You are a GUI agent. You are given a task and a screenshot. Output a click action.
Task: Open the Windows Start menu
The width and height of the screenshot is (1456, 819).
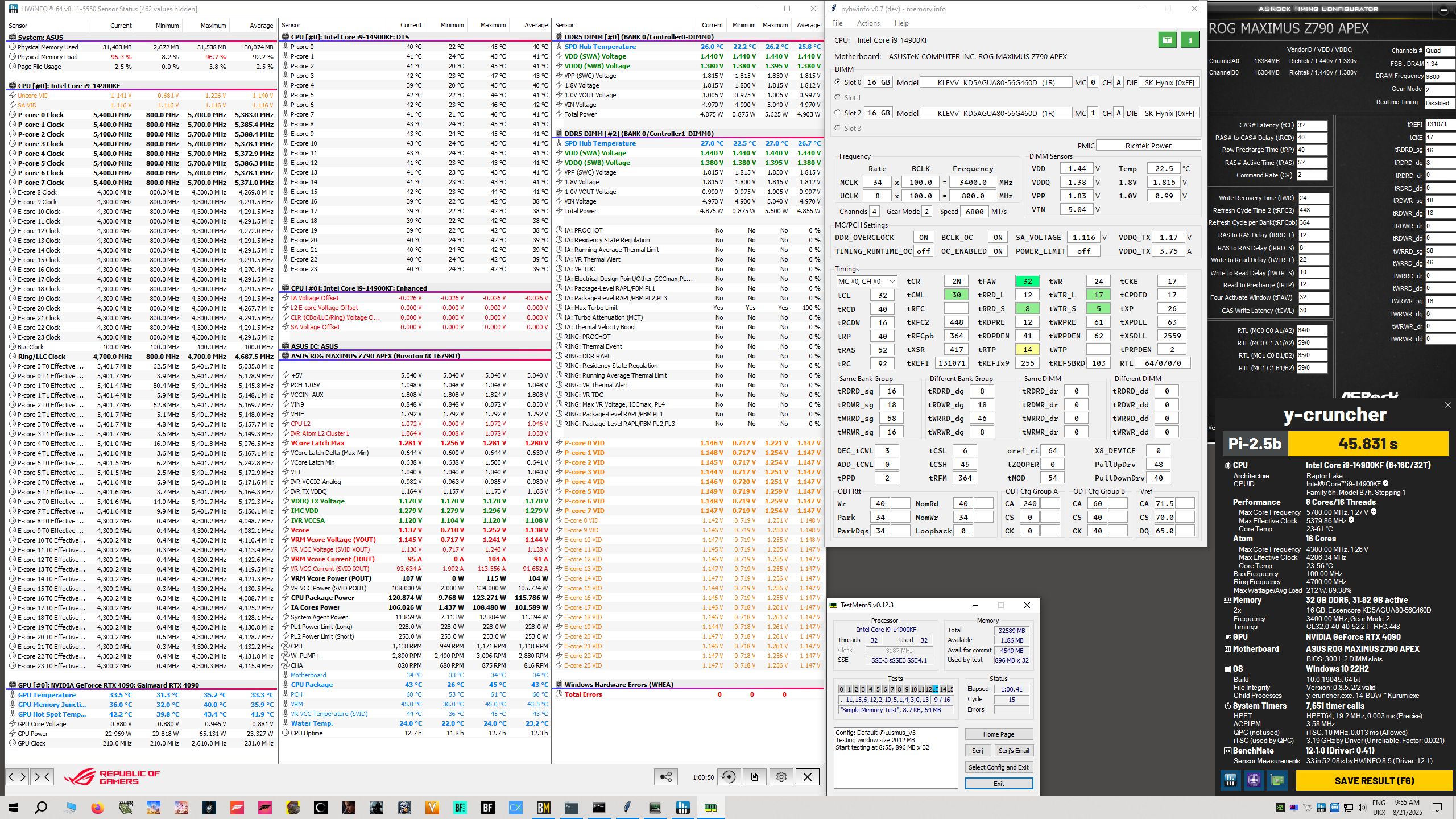[14, 808]
